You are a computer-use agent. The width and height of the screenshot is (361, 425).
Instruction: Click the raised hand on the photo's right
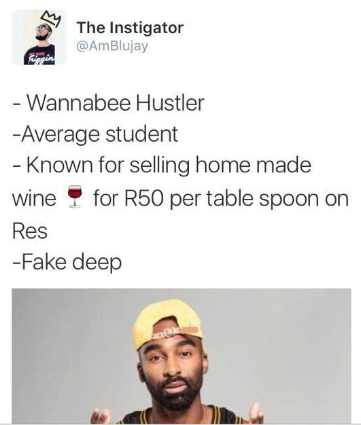click(x=254, y=413)
